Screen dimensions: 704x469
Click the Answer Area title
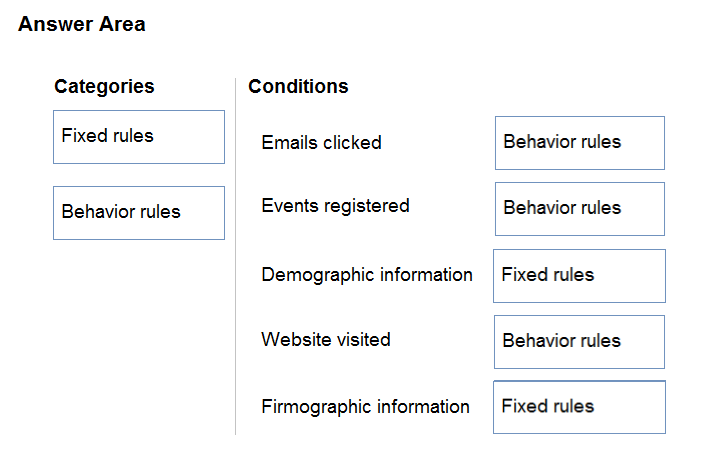pos(82,24)
